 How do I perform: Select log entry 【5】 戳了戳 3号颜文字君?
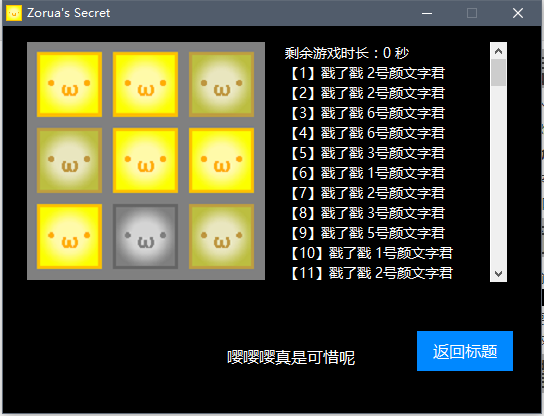[x=367, y=153]
